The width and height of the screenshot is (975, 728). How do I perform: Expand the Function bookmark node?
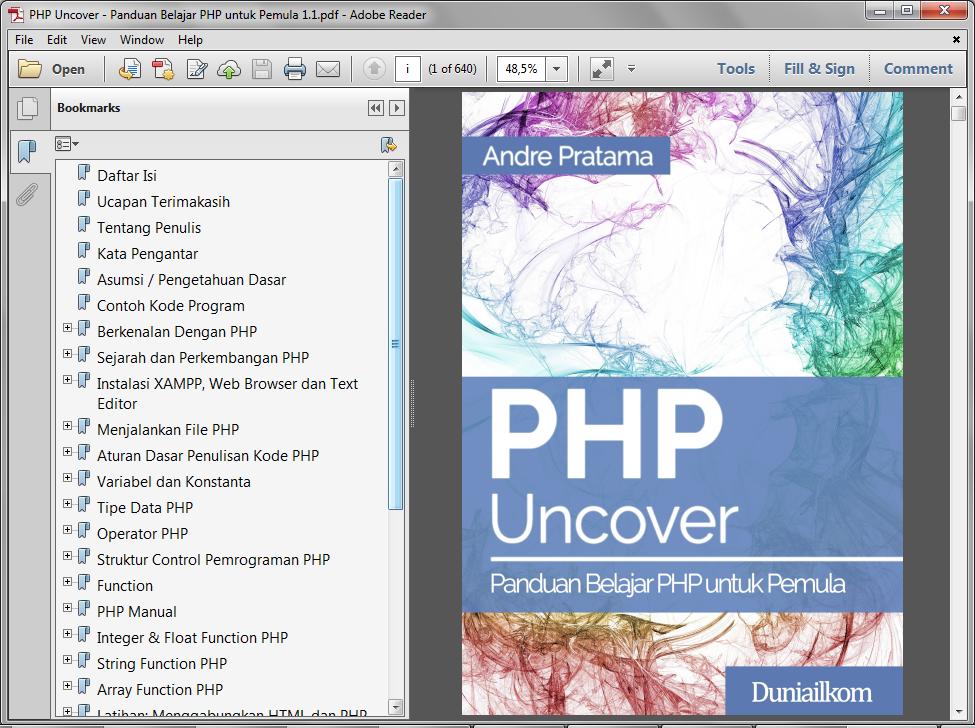tap(68, 582)
